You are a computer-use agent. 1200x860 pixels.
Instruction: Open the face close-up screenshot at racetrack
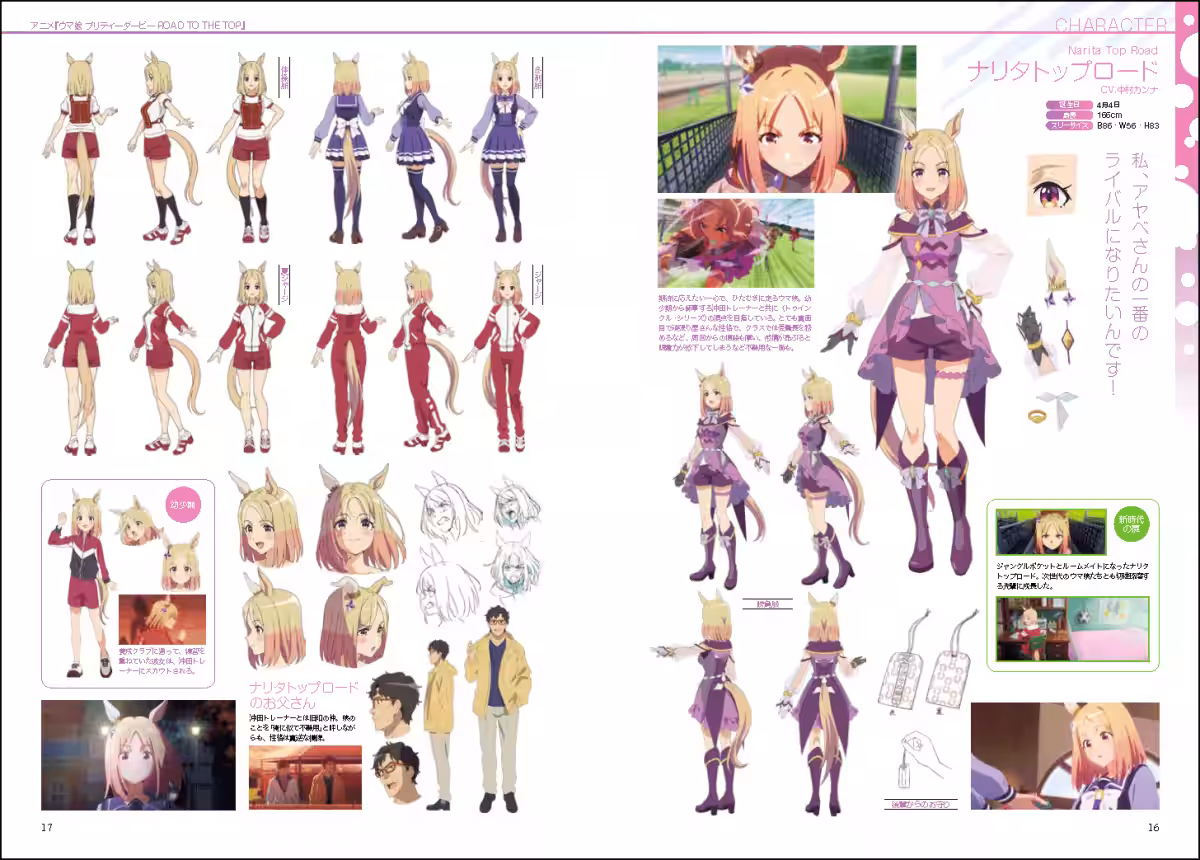[x=786, y=119]
